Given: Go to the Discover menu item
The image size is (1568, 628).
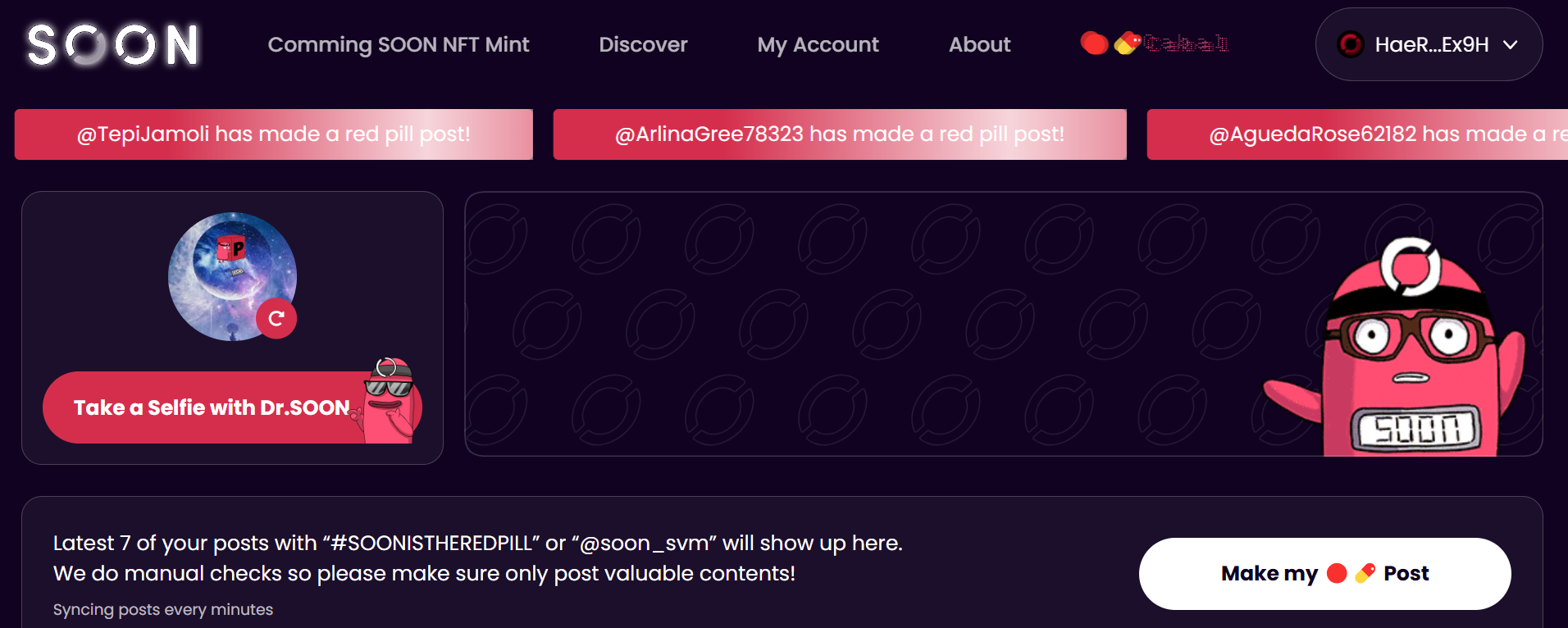Looking at the screenshot, I should click(x=643, y=44).
